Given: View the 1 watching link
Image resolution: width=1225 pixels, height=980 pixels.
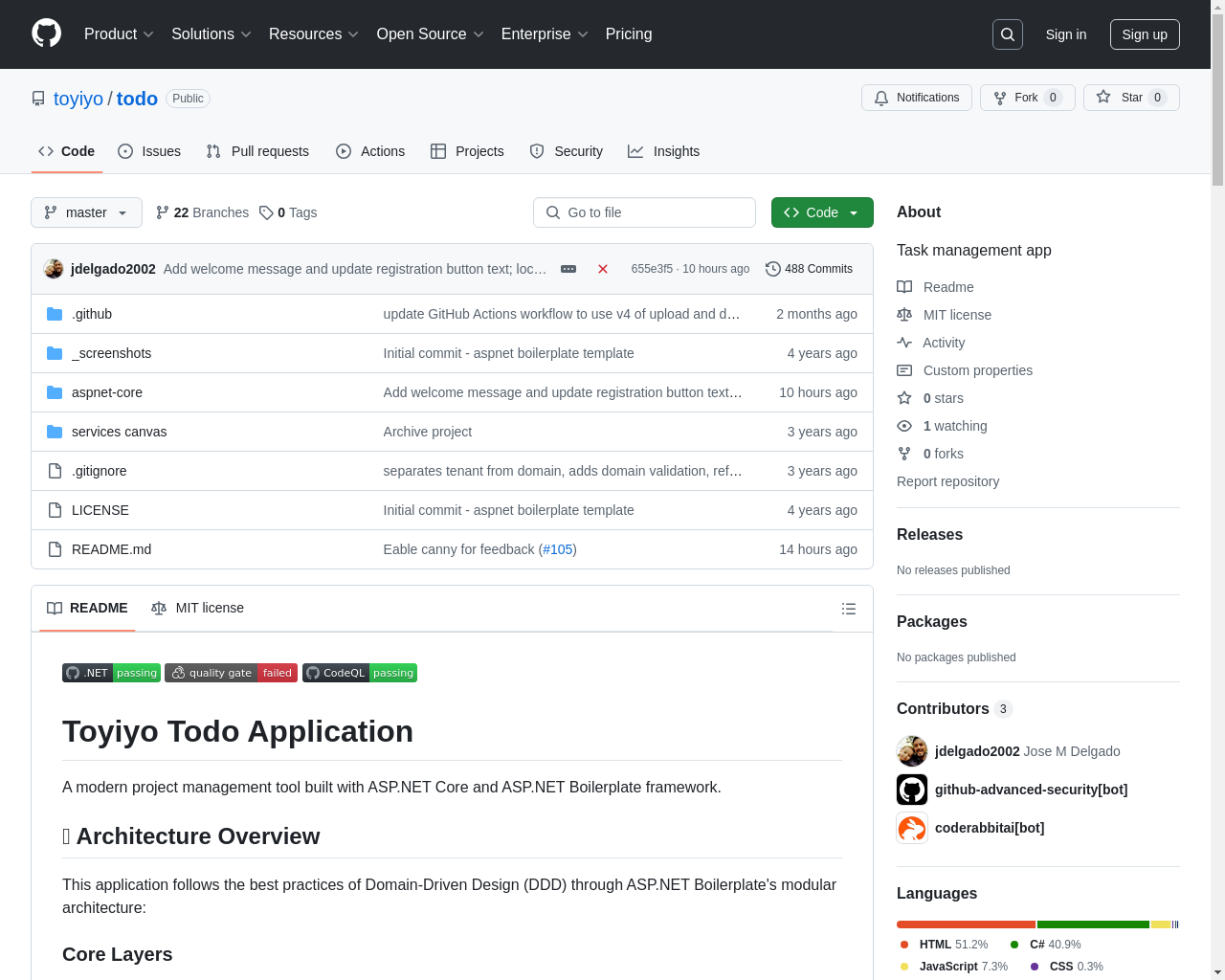Looking at the screenshot, I should [942, 426].
